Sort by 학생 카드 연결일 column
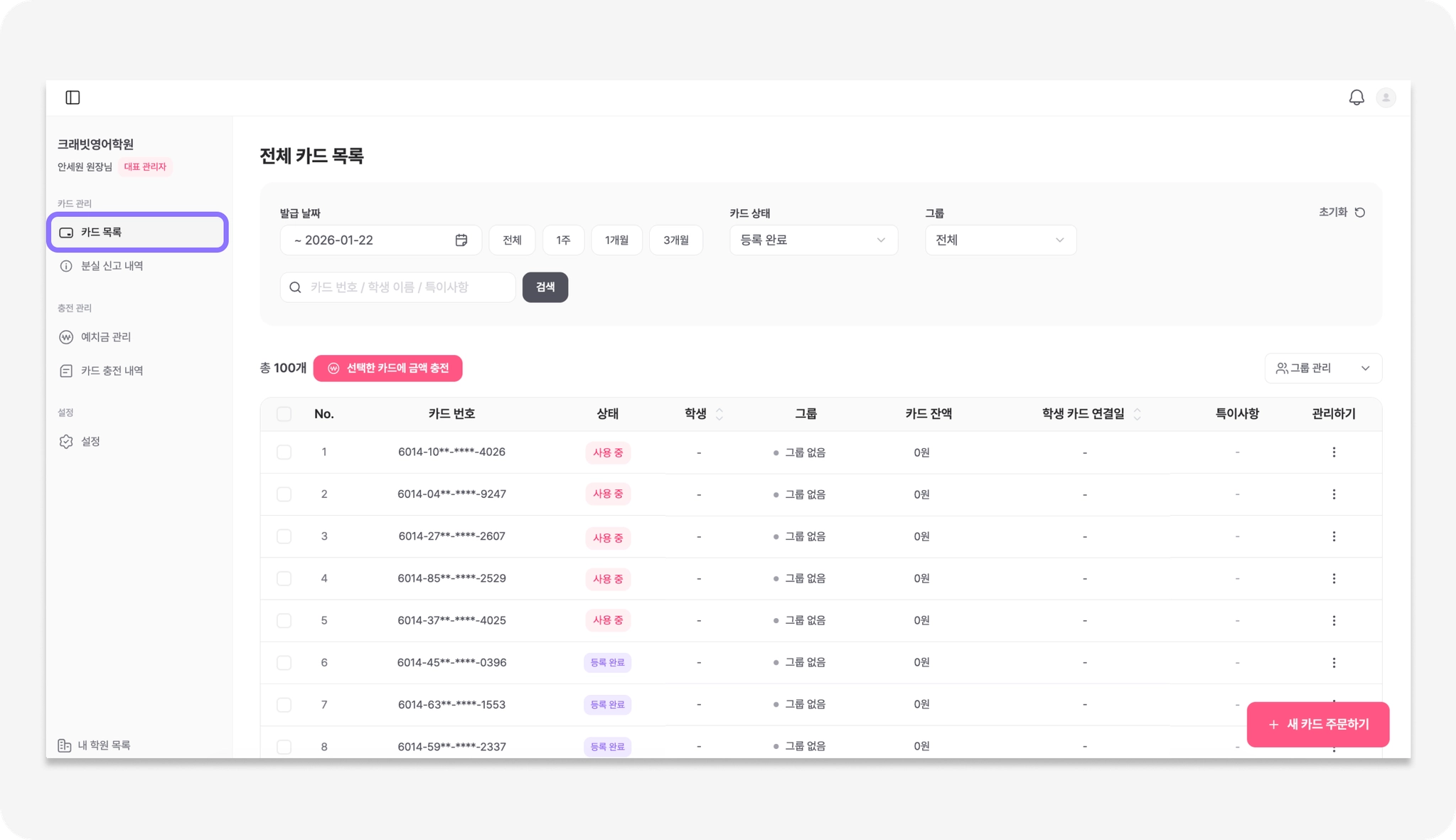This screenshot has width=1456, height=840. tap(1137, 414)
